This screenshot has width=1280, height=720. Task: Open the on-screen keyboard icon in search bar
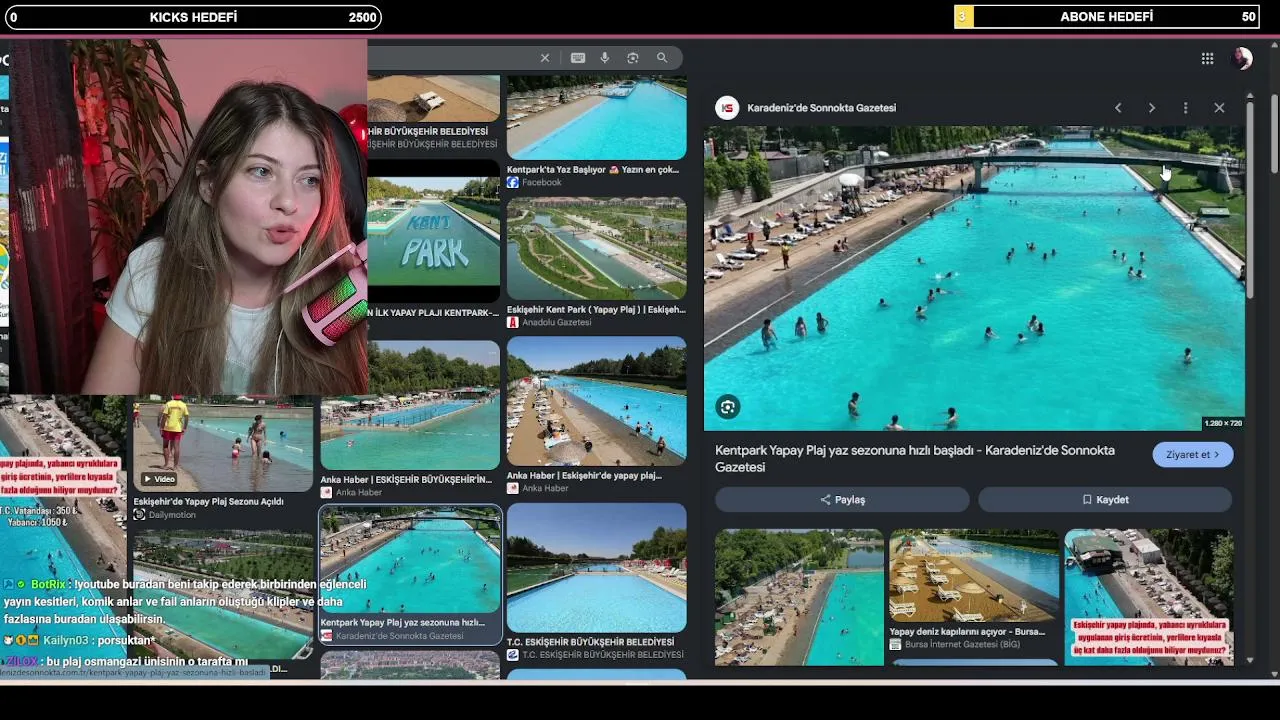[578, 58]
